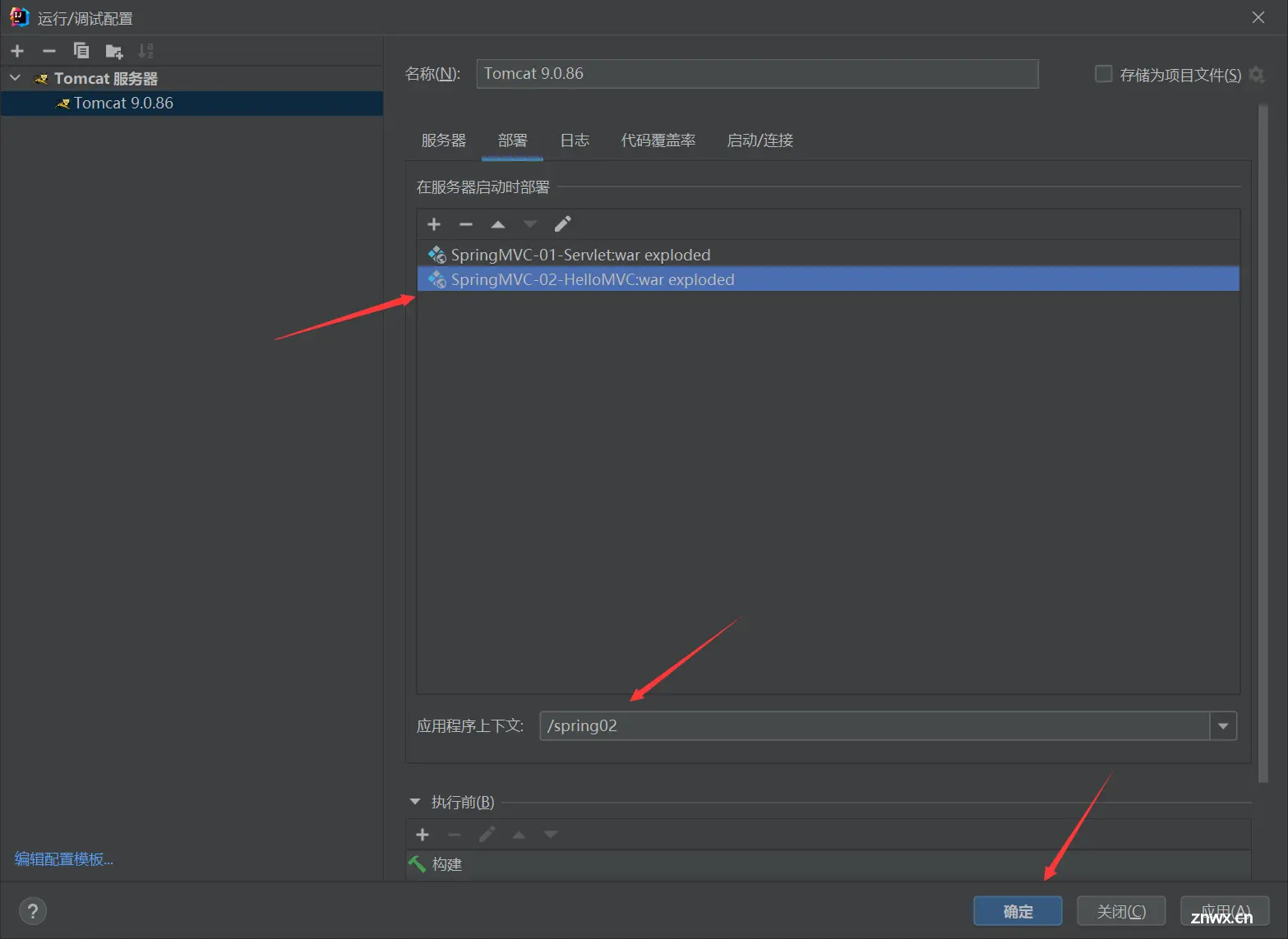Confirm with the 确定 button
The image size is (1288, 939).
coord(1018,911)
